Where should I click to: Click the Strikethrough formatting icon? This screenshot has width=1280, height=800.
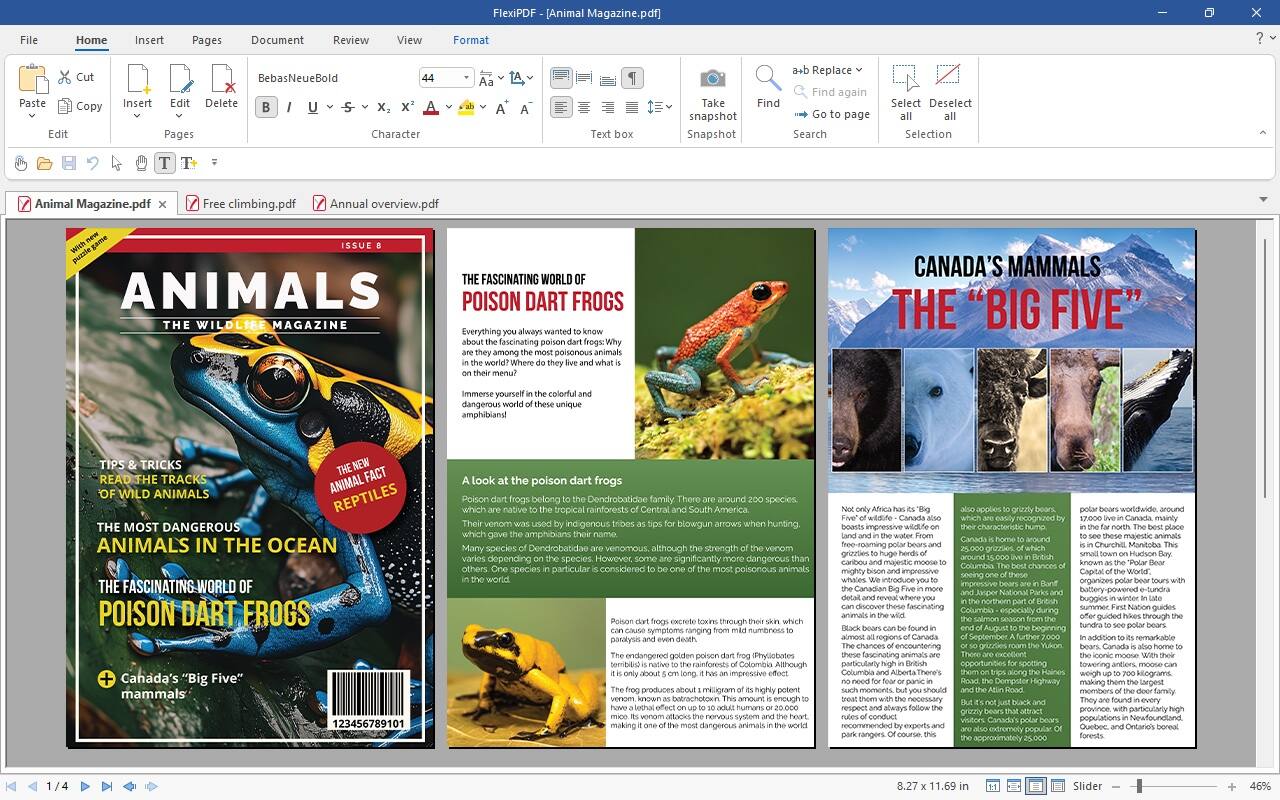349,107
